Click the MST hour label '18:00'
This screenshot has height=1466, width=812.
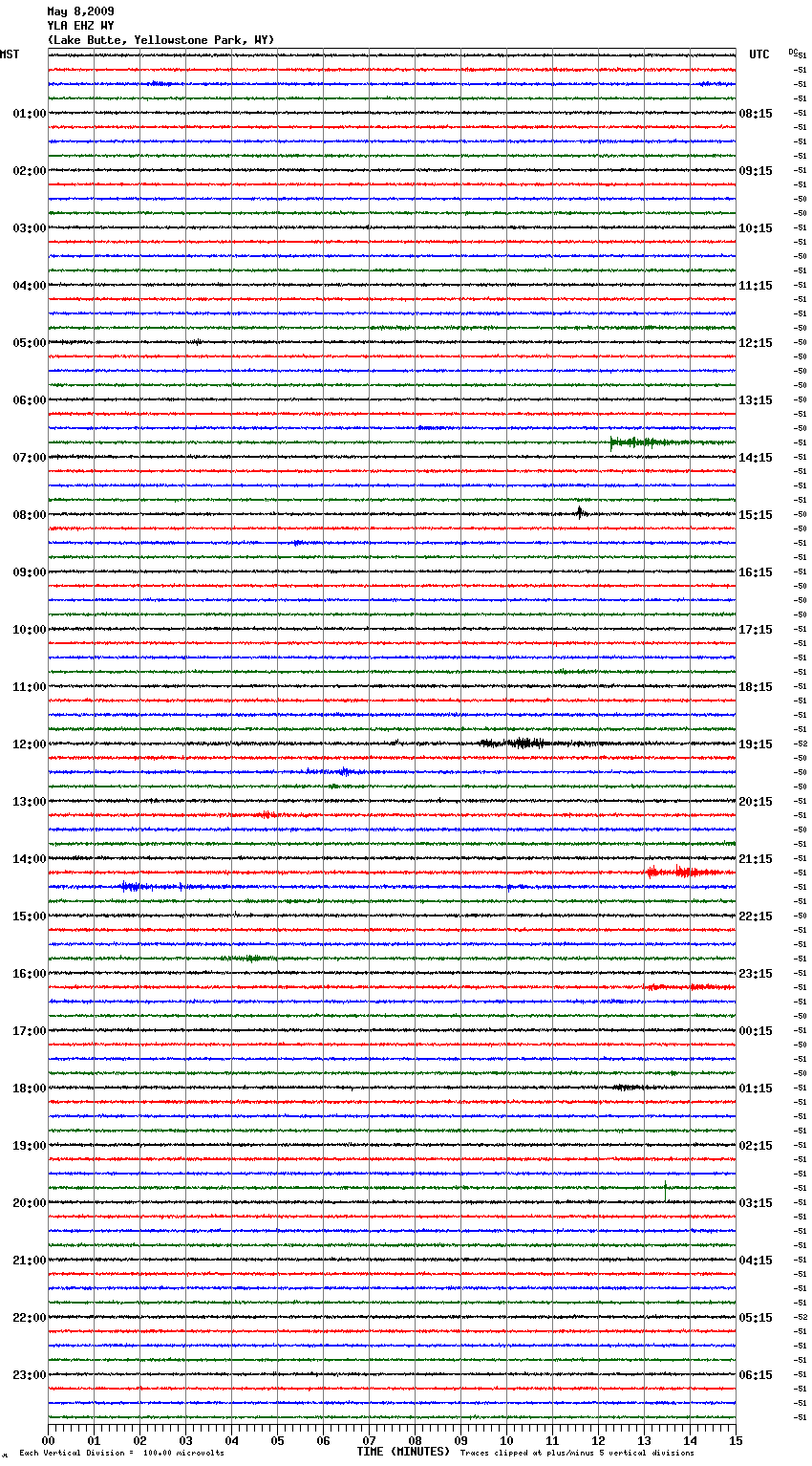click(30, 1089)
